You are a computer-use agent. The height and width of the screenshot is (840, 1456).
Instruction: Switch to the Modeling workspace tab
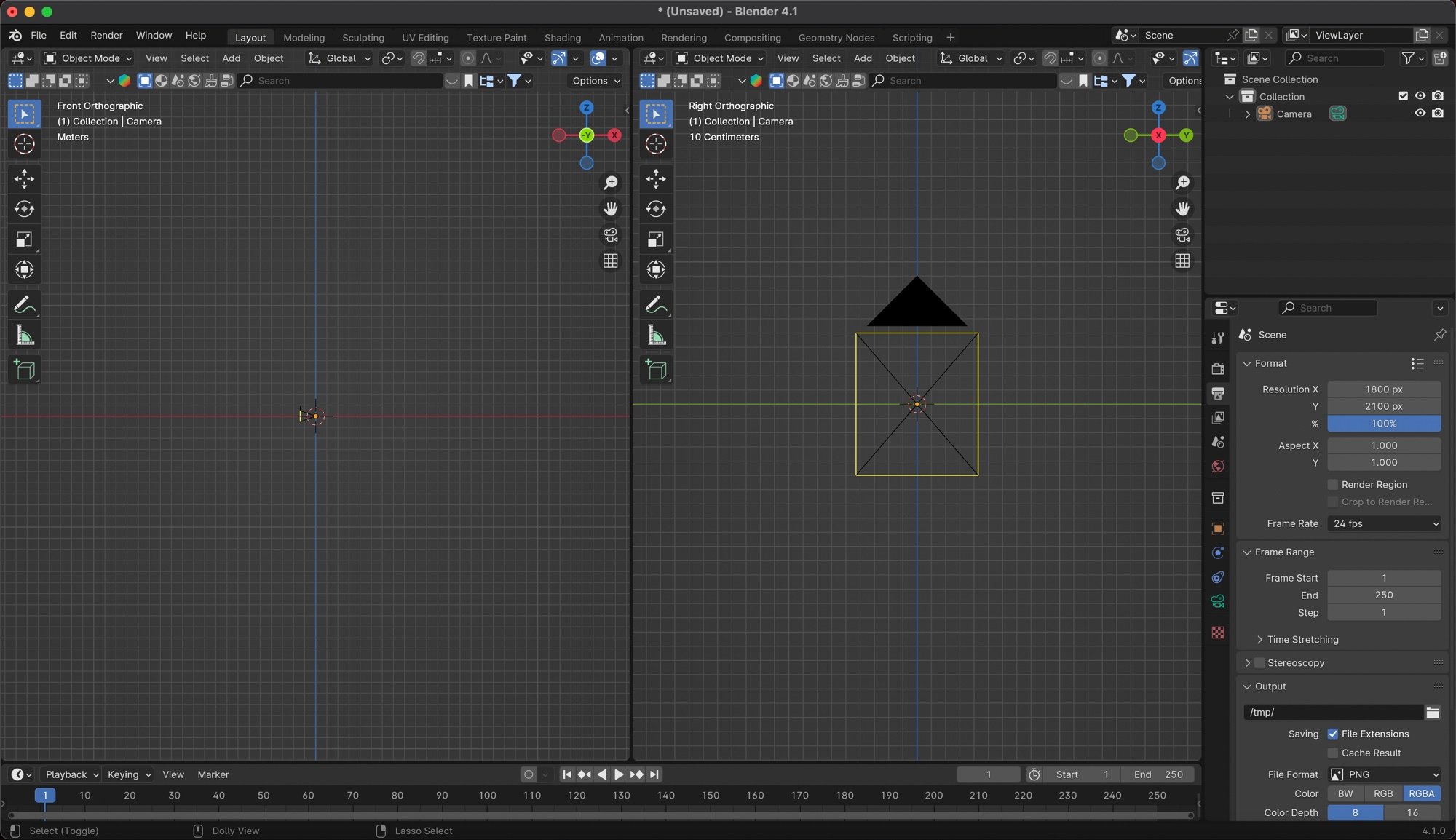(304, 38)
